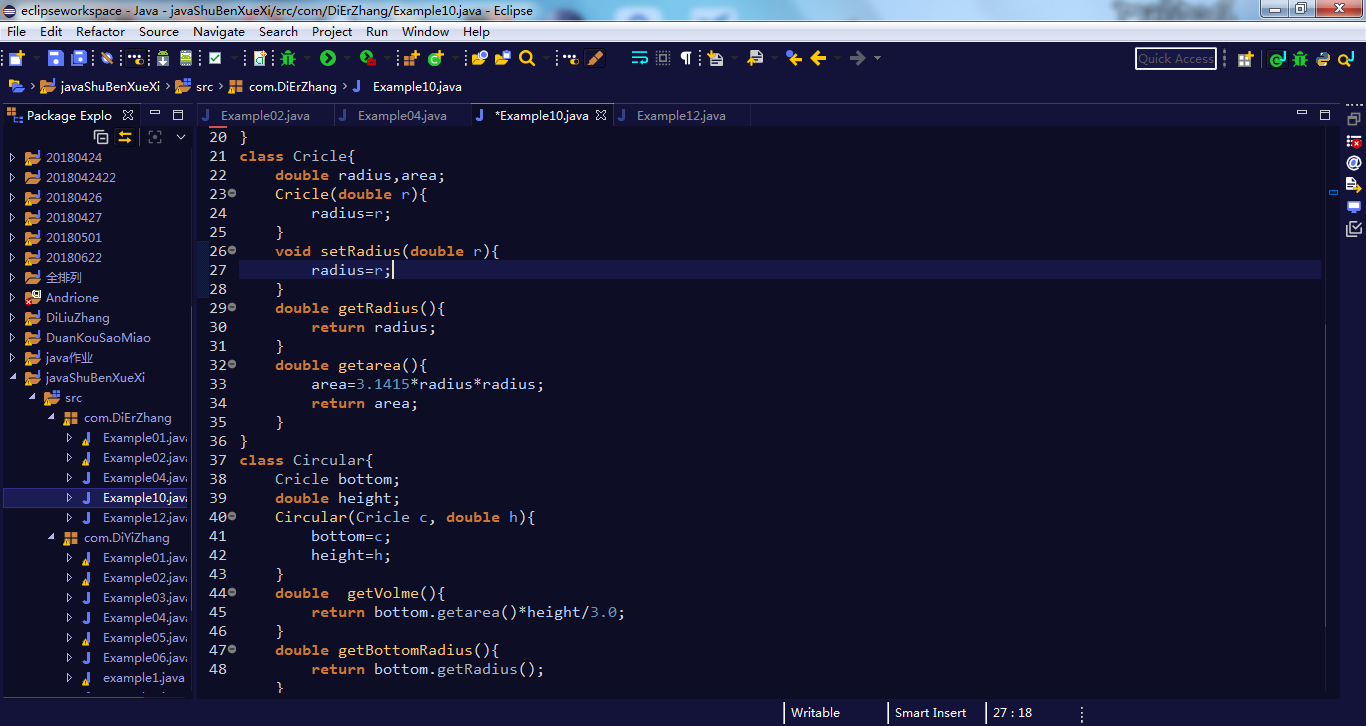Screen dimensions: 1366x726
Task: Toggle Block Selection mode
Action: coord(663,58)
